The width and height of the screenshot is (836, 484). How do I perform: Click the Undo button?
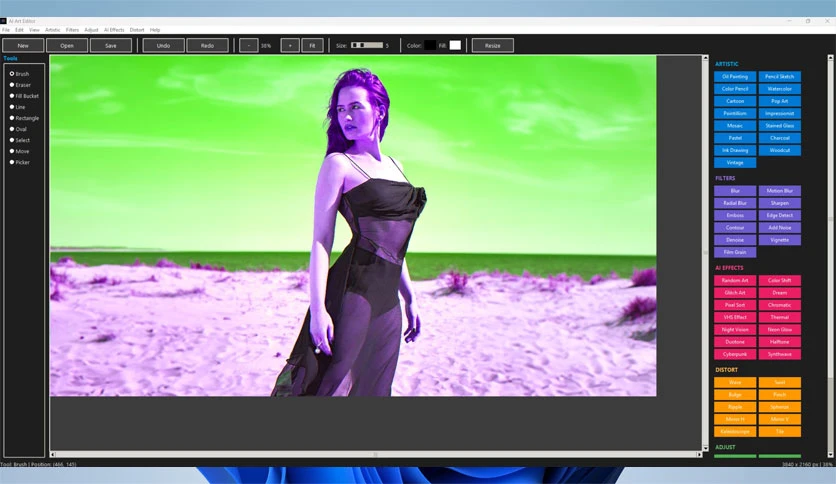(164, 45)
